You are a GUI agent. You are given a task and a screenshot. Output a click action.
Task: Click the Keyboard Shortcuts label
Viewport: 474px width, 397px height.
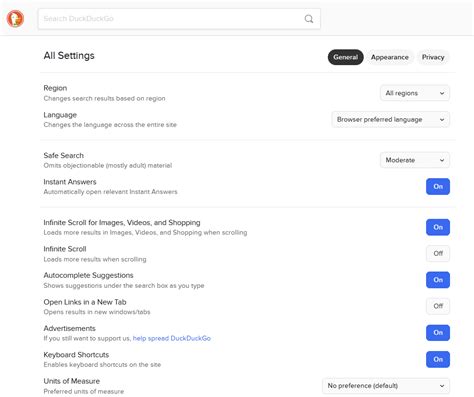76,355
